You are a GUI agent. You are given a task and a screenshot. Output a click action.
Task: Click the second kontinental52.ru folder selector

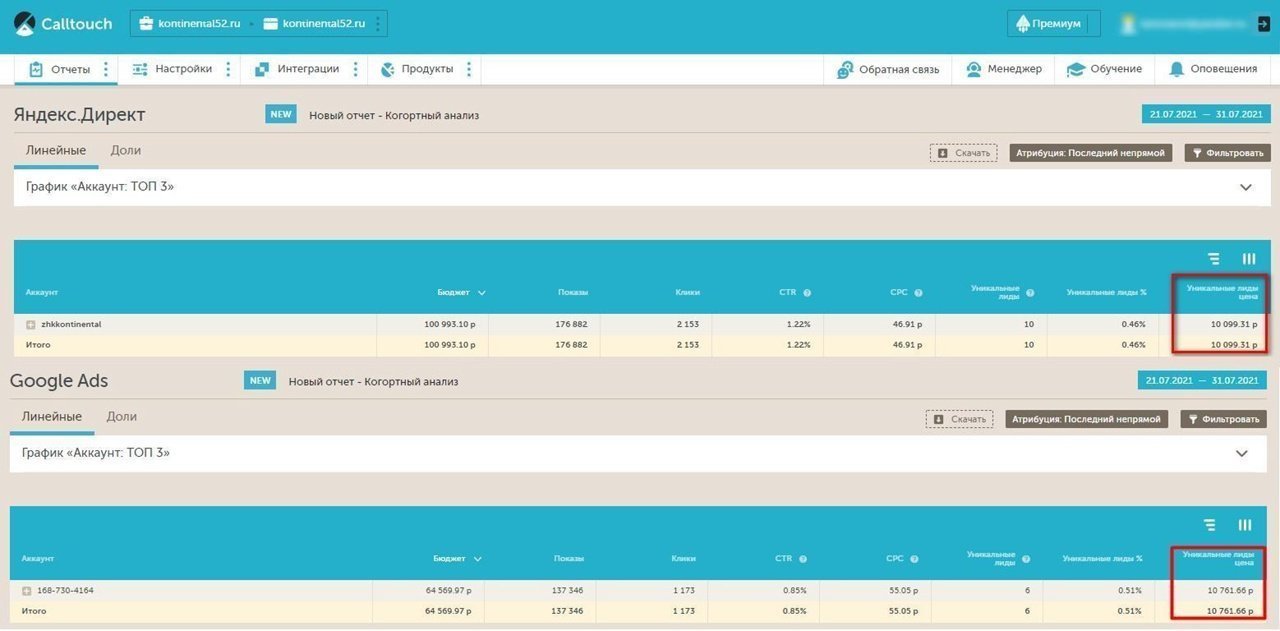(x=313, y=23)
